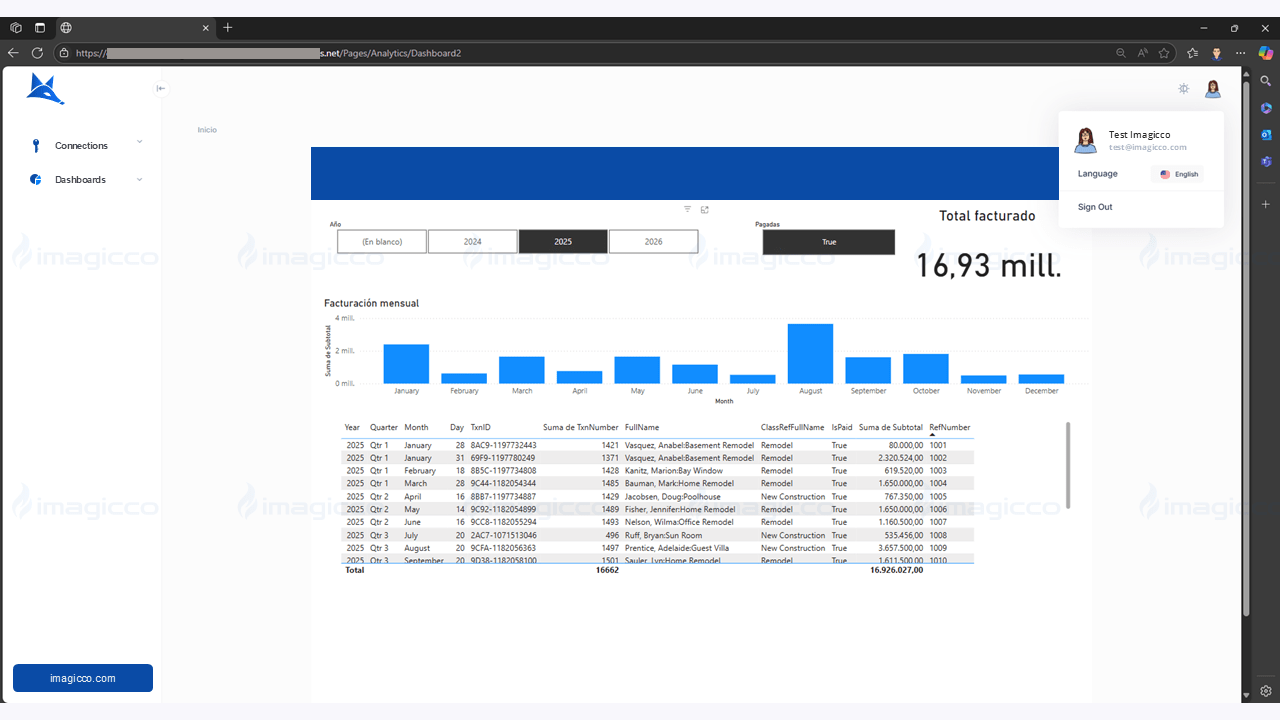
Task: Click the focus mode icon above the slicer
Action: click(x=705, y=209)
